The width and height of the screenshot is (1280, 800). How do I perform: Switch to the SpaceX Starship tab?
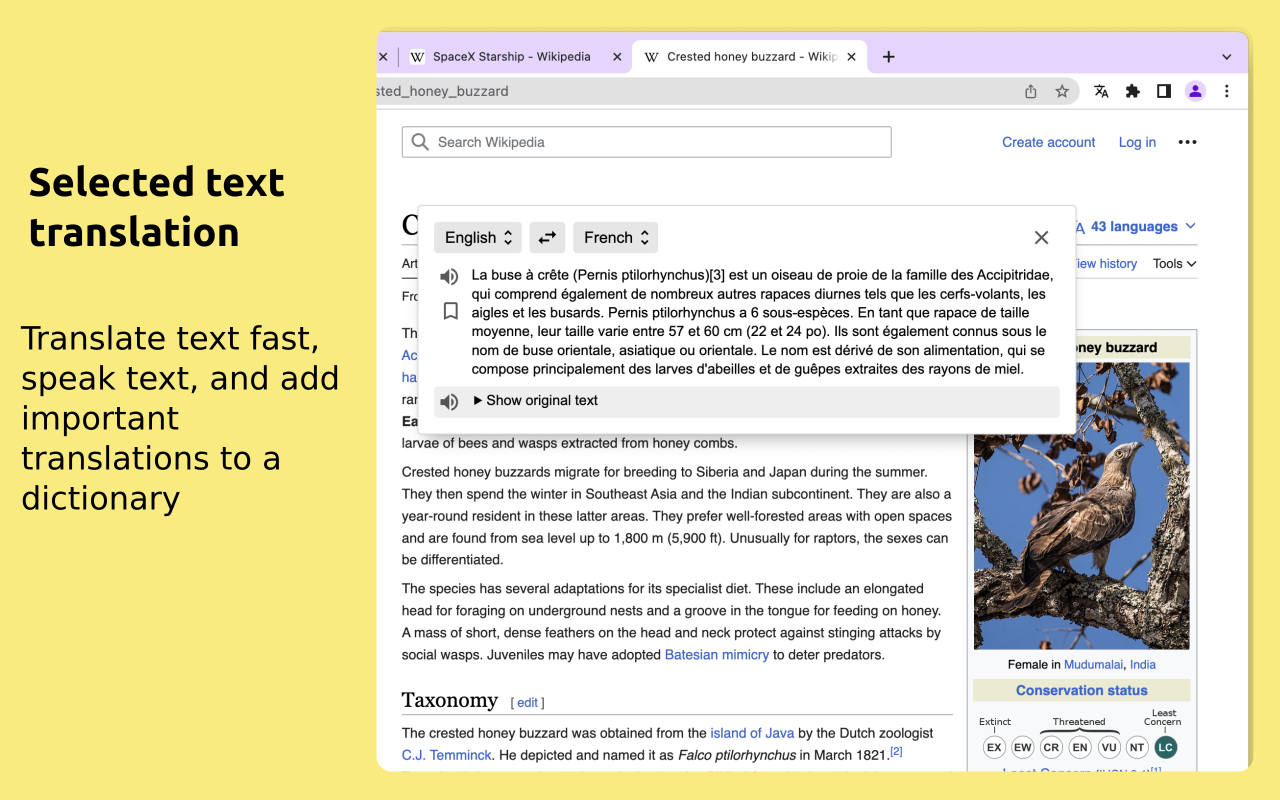(512, 57)
